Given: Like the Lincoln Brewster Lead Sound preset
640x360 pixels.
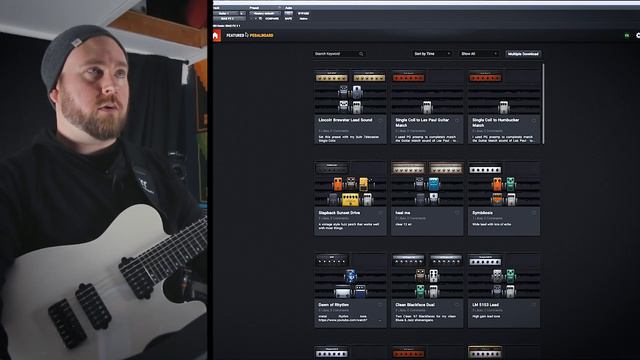Looking at the screenshot, I should click(x=380, y=121).
